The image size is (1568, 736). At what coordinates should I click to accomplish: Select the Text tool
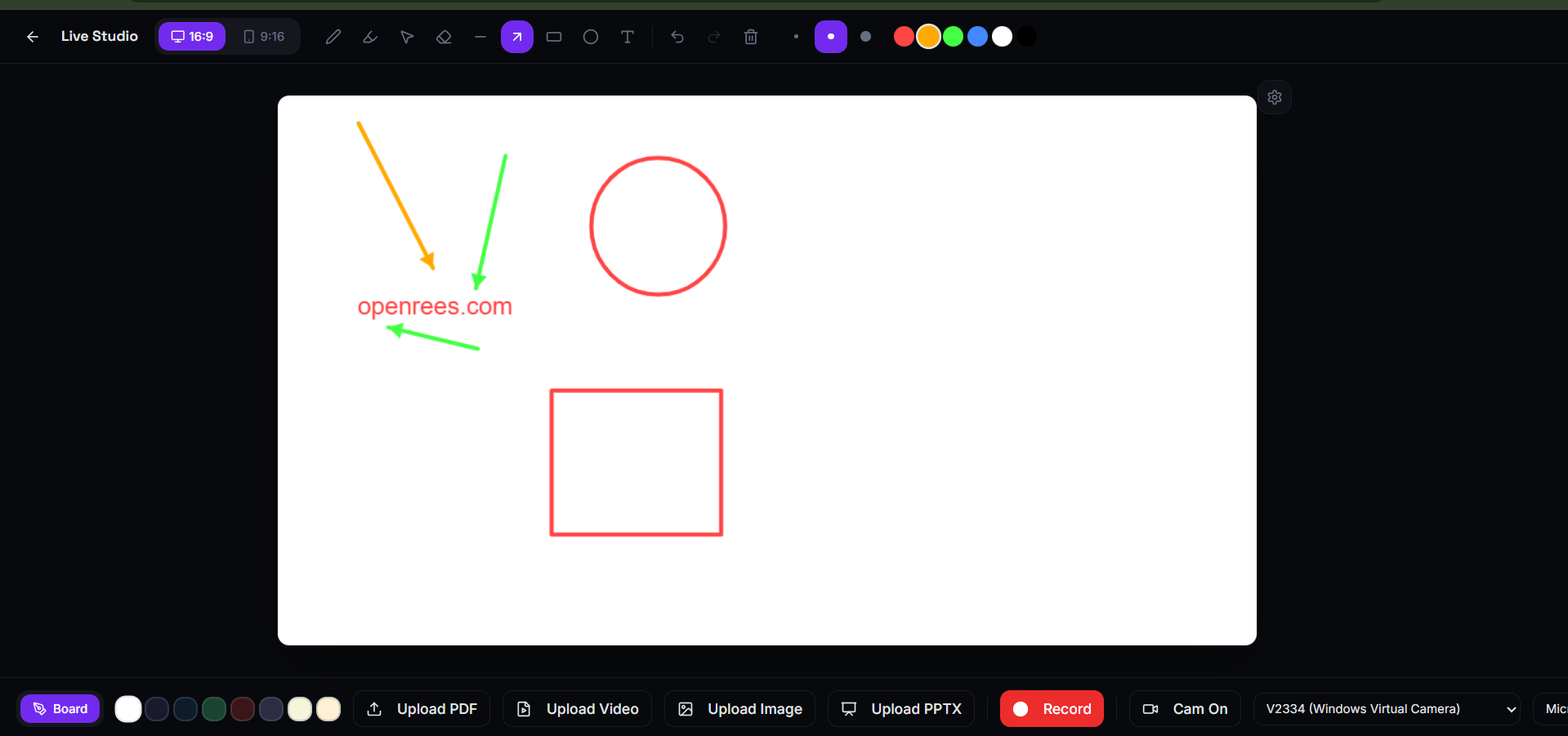[x=628, y=37]
